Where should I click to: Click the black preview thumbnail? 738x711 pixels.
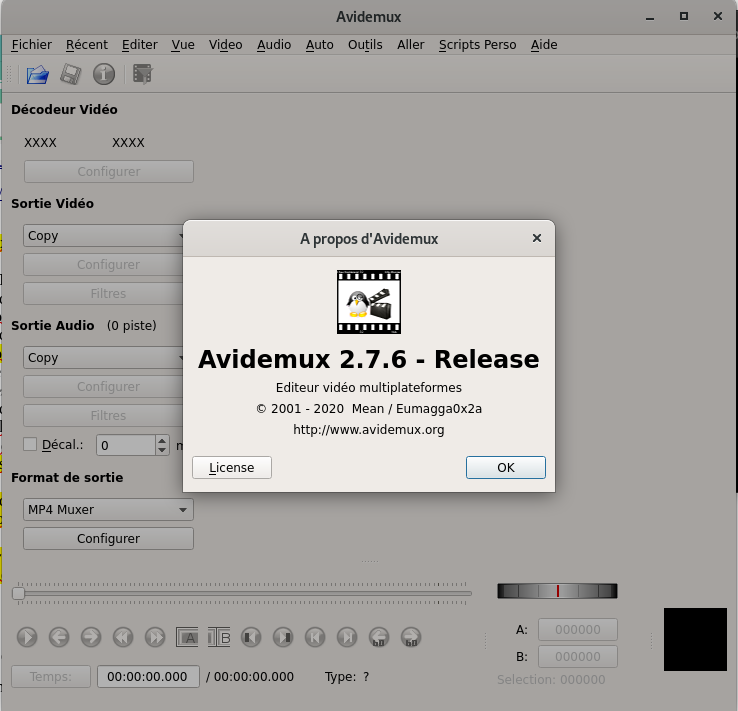pos(695,639)
